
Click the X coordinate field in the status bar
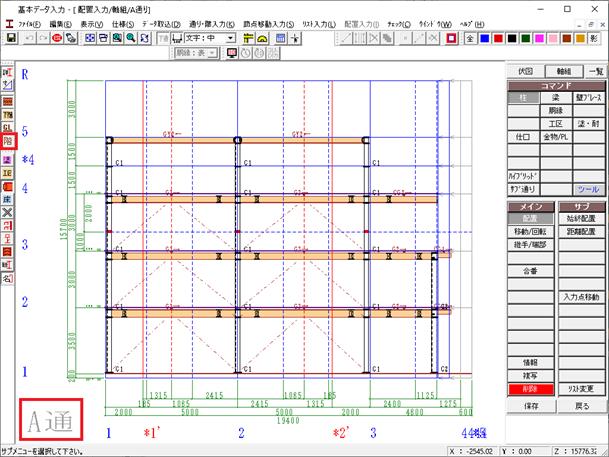coord(472,451)
